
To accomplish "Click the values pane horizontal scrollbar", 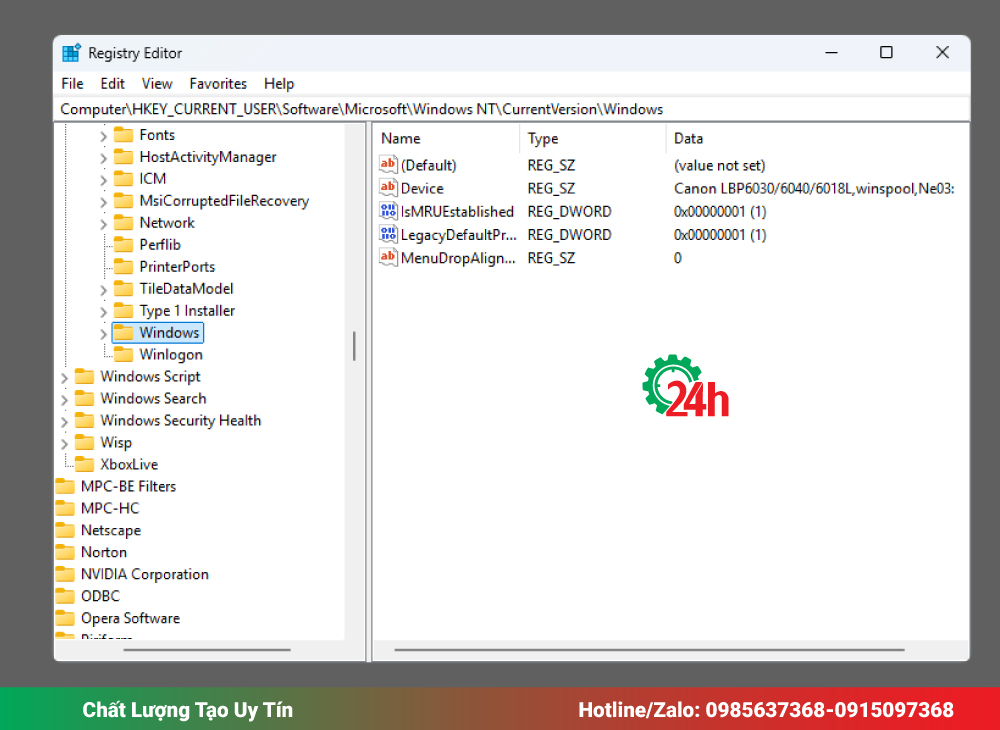I will pos(649,650).
